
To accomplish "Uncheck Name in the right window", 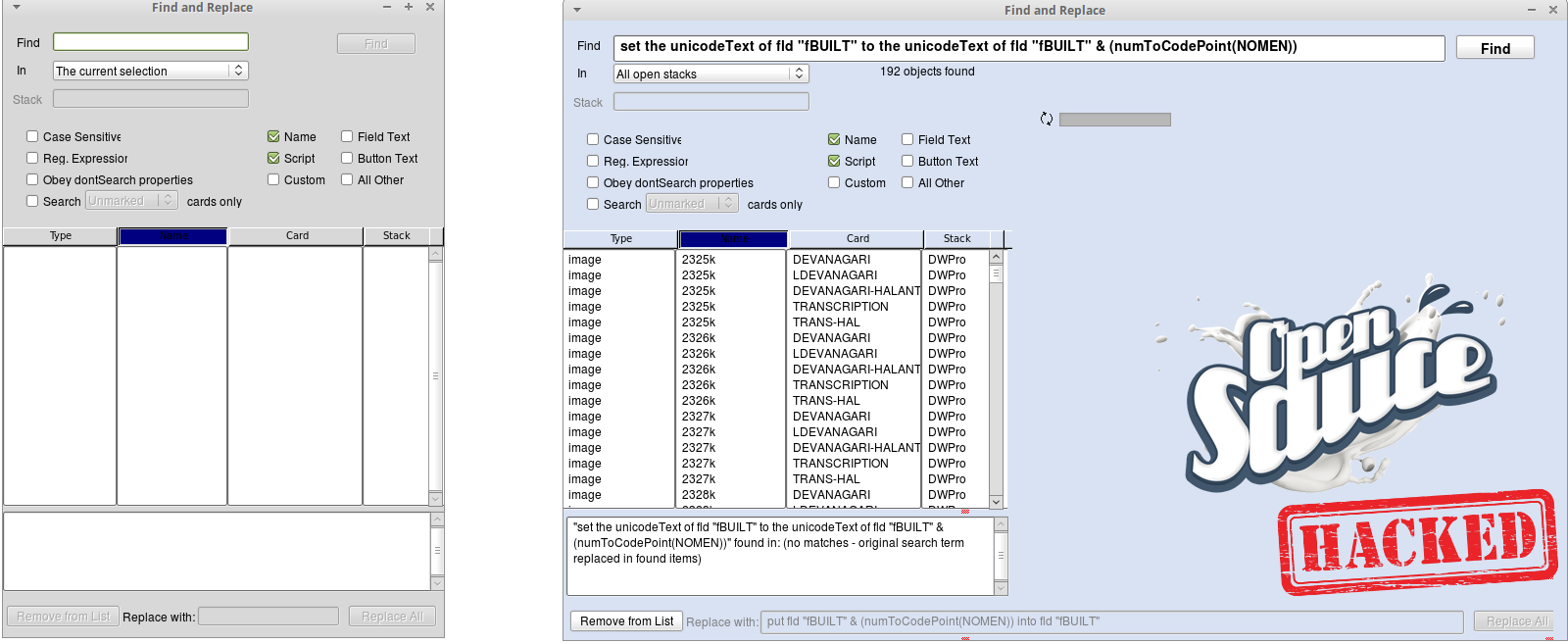I will click(834, 139).
